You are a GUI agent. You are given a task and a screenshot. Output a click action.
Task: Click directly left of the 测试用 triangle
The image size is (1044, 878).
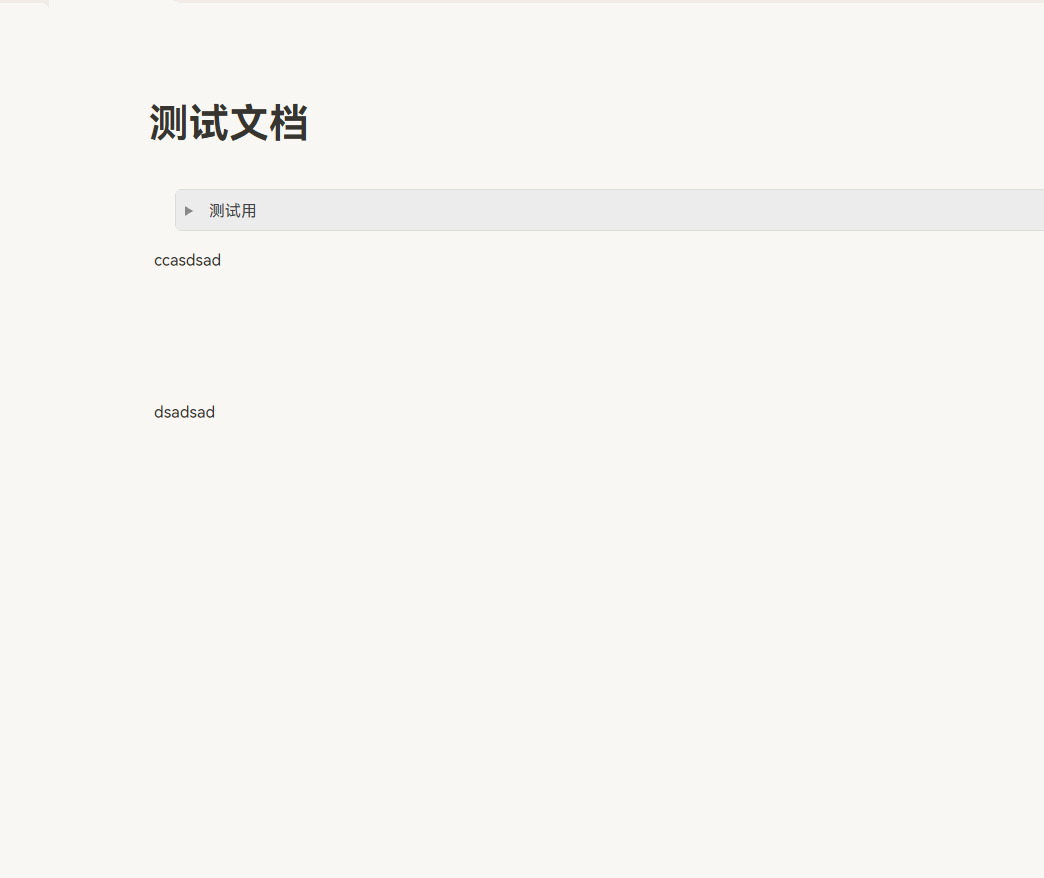[178, 210]
